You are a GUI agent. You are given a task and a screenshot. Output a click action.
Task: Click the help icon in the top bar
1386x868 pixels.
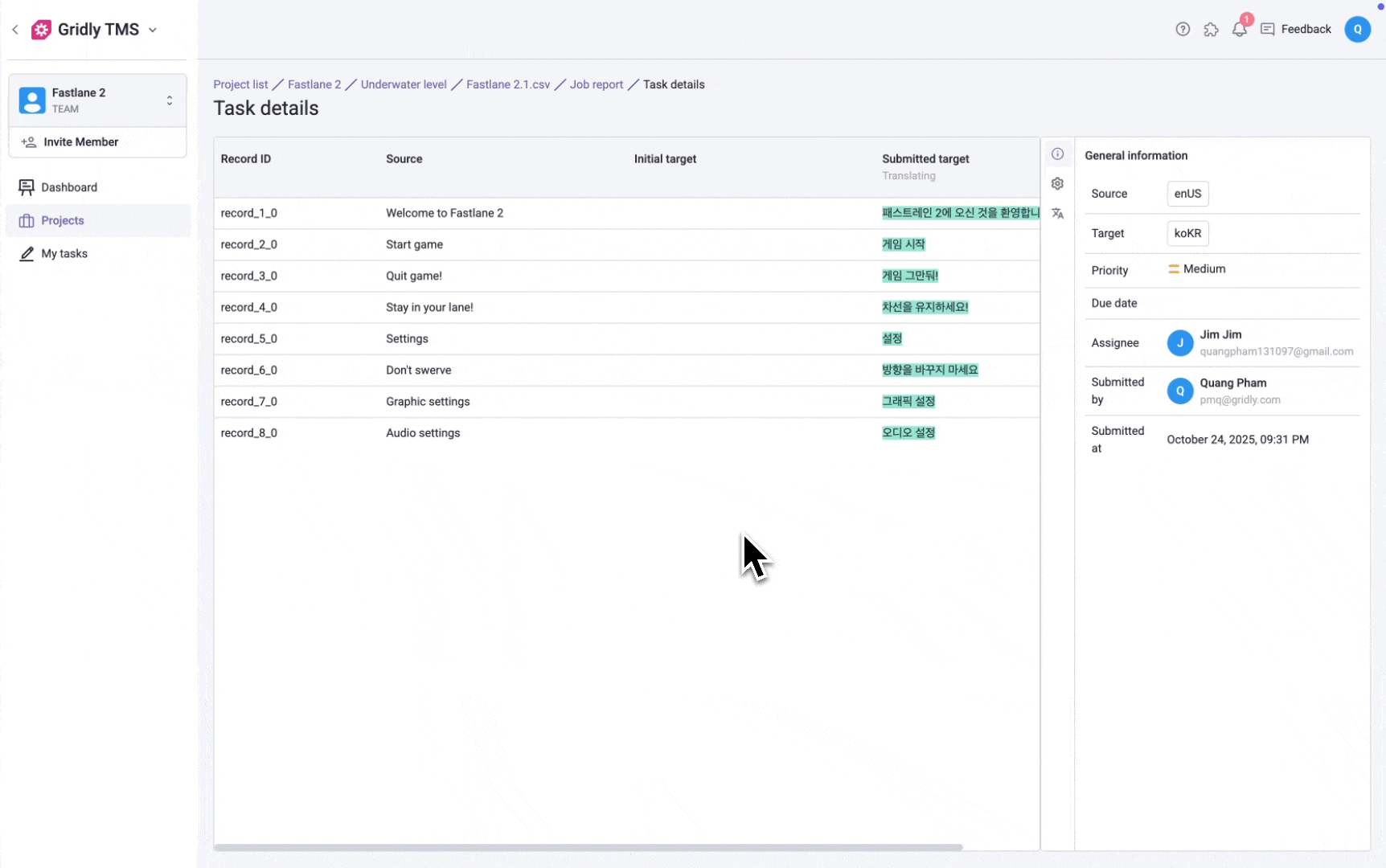pyautogui.click(x=1183, y=29)
